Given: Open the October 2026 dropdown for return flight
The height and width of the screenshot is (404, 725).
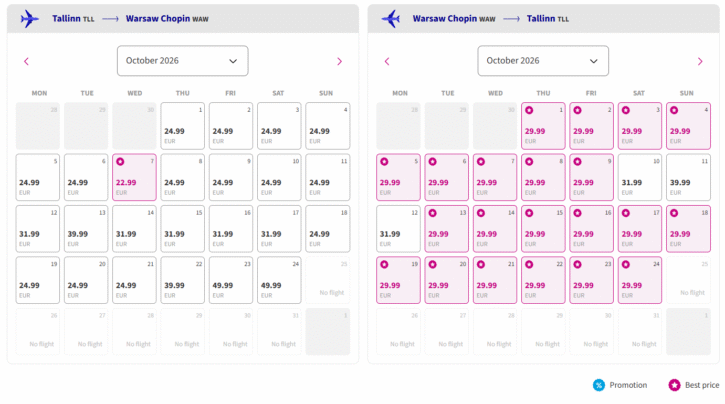Looking at the screenshot, I should pyautogui.click(x=543, y=61).
